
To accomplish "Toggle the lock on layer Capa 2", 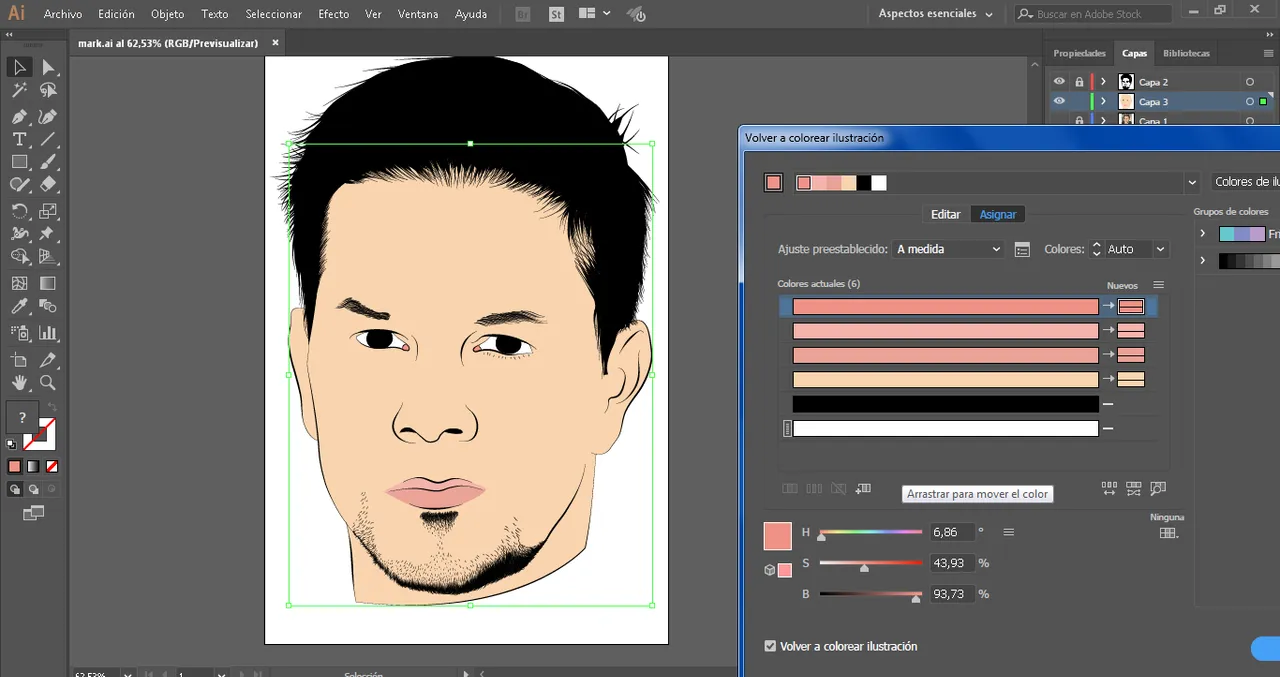I will 1079,81.
